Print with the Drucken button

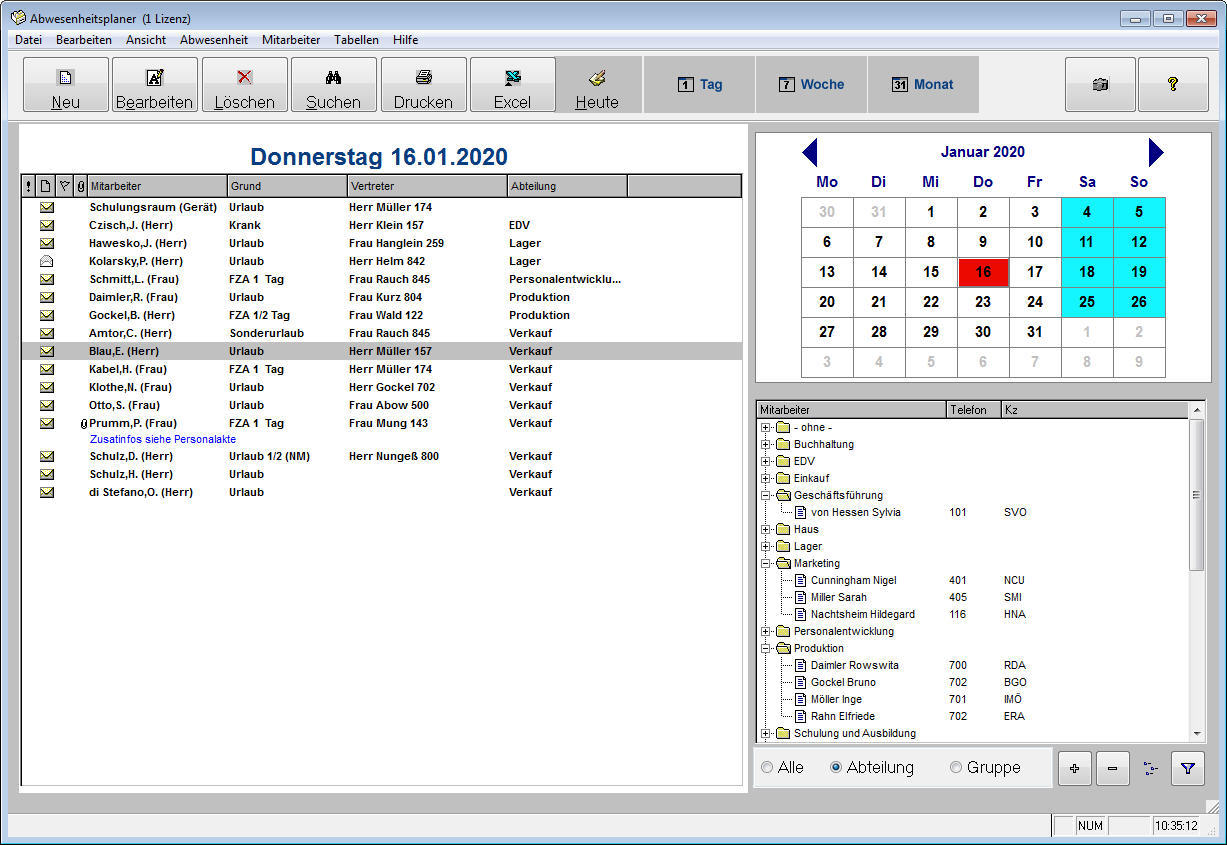tap(423, 85)
